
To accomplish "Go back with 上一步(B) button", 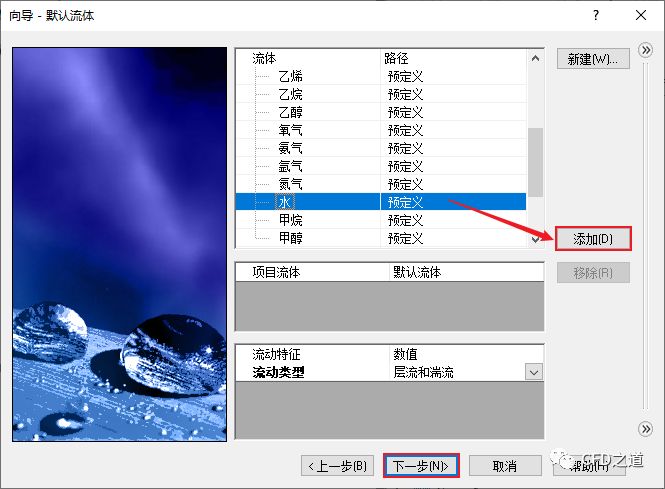I will 338,466.
